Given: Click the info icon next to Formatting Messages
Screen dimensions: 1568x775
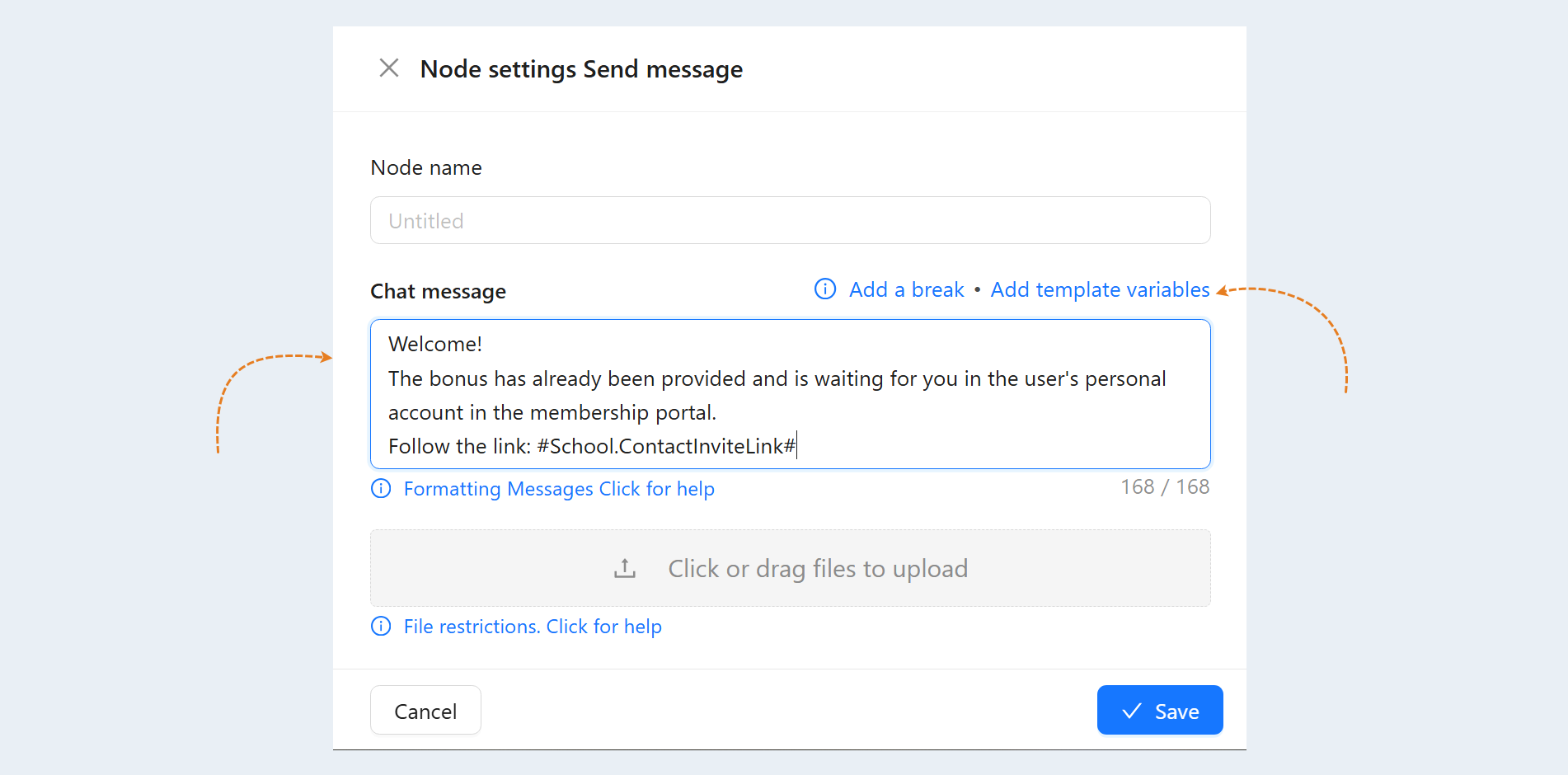Looking at the screenshot, I should (381, 489).
